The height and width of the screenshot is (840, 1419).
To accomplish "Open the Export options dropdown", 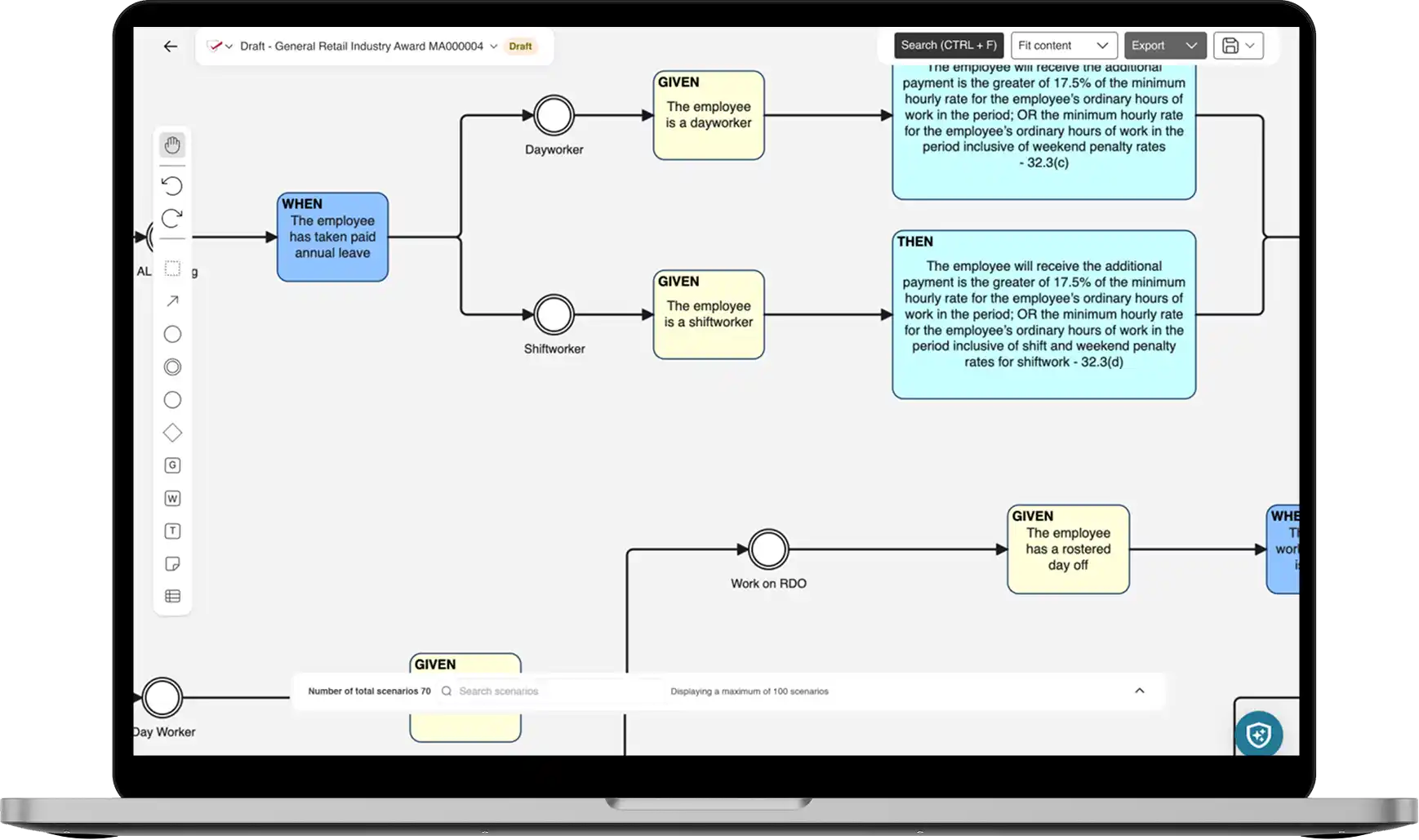I will [x=1165, y=45].
